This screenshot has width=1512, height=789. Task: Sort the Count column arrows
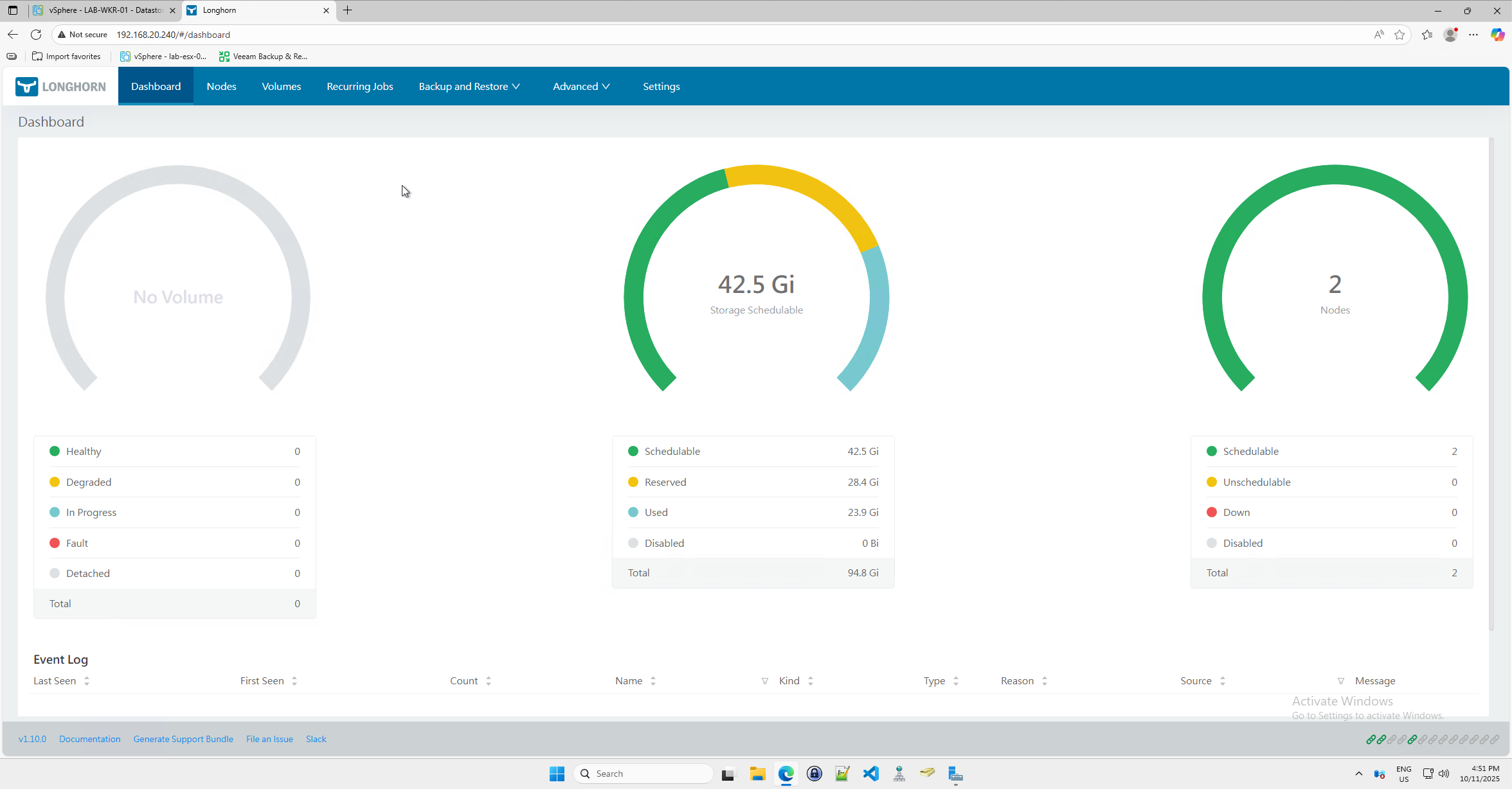pyautogui.click(x=489, y=681)
